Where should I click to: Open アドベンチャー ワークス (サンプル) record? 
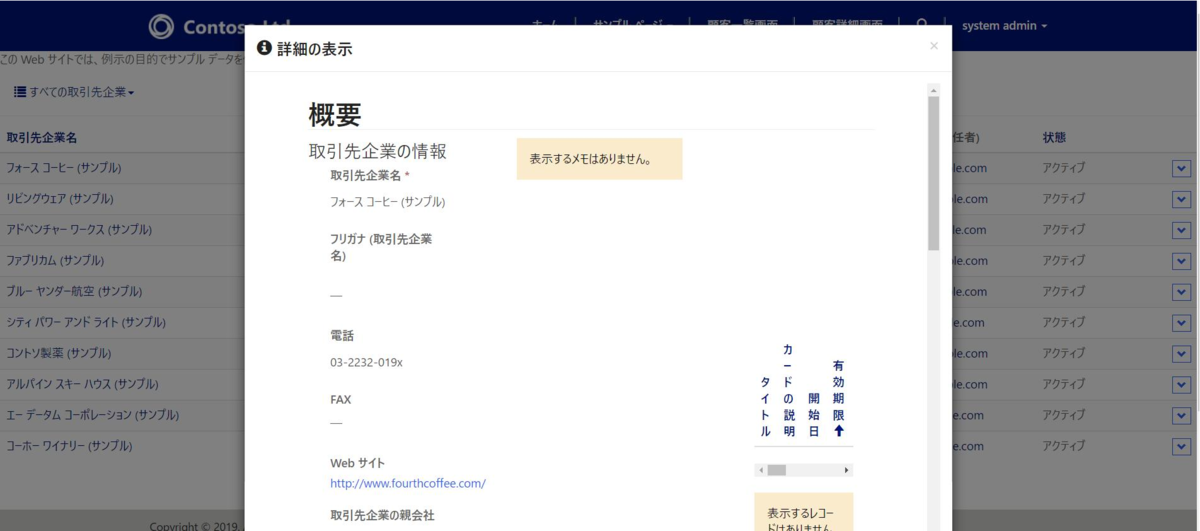coord(79,230)
